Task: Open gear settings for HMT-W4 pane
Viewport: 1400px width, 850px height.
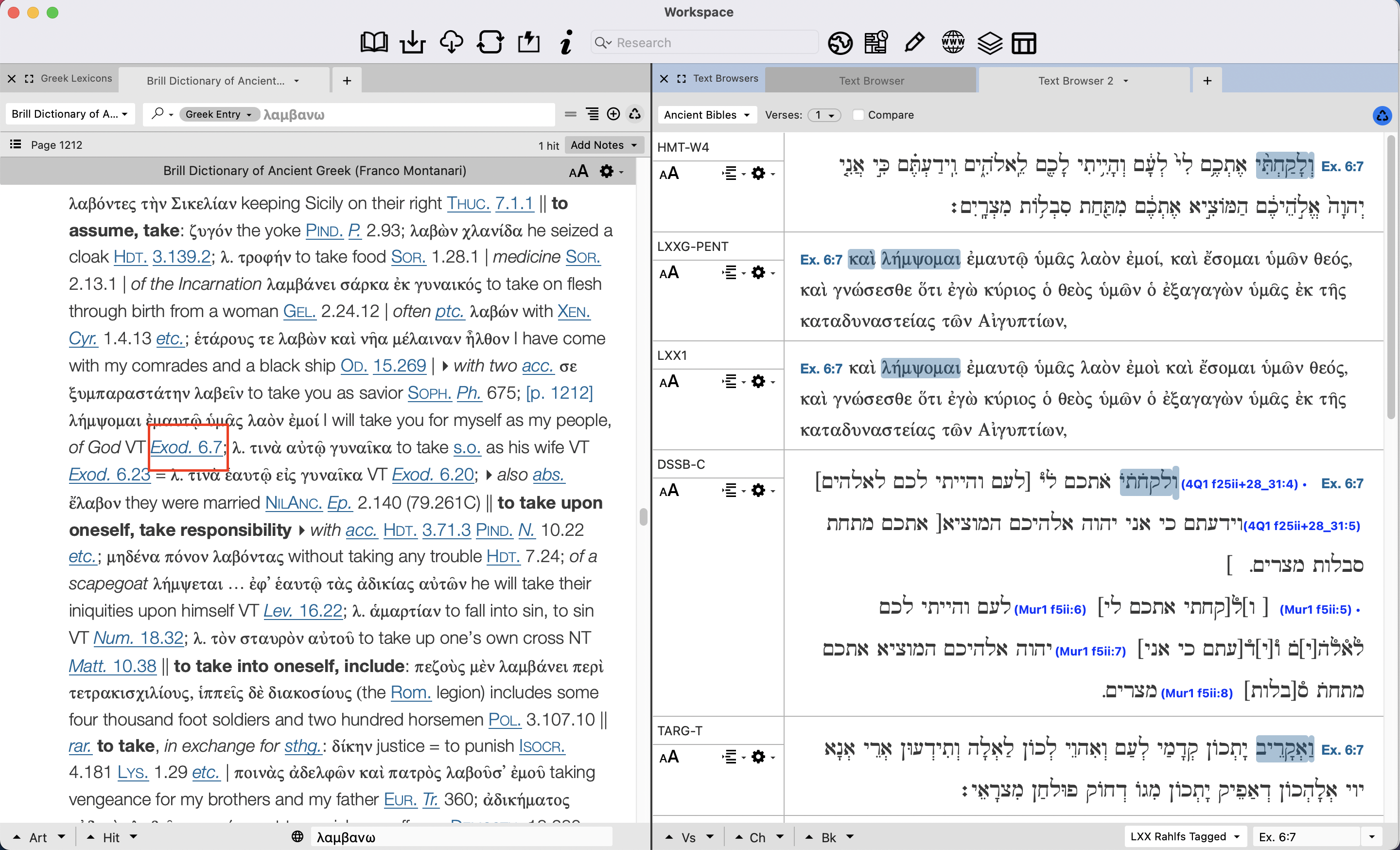Action: pyautogui.click(x=758, y=173)
